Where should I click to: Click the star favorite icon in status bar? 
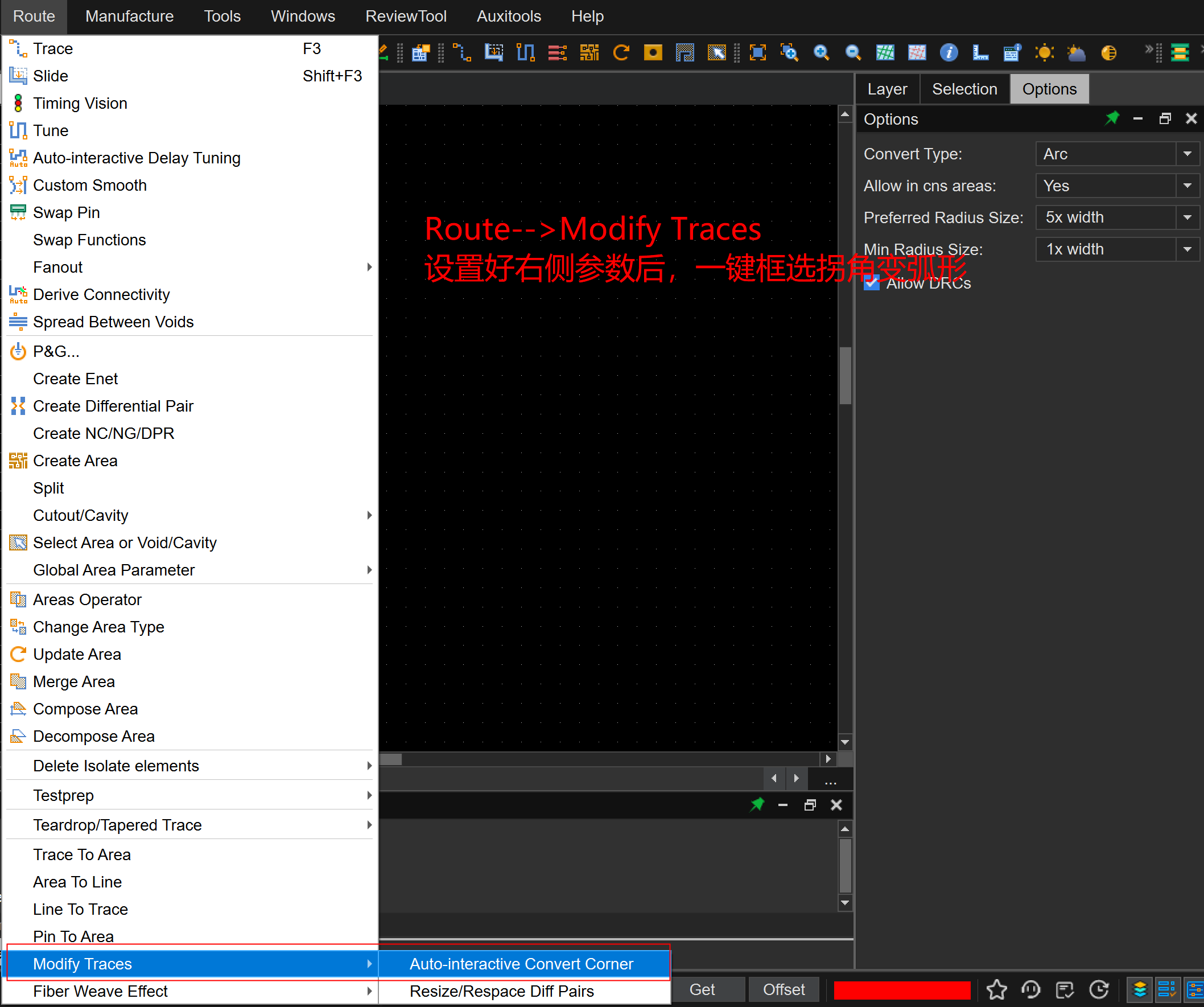pos(996,990)
